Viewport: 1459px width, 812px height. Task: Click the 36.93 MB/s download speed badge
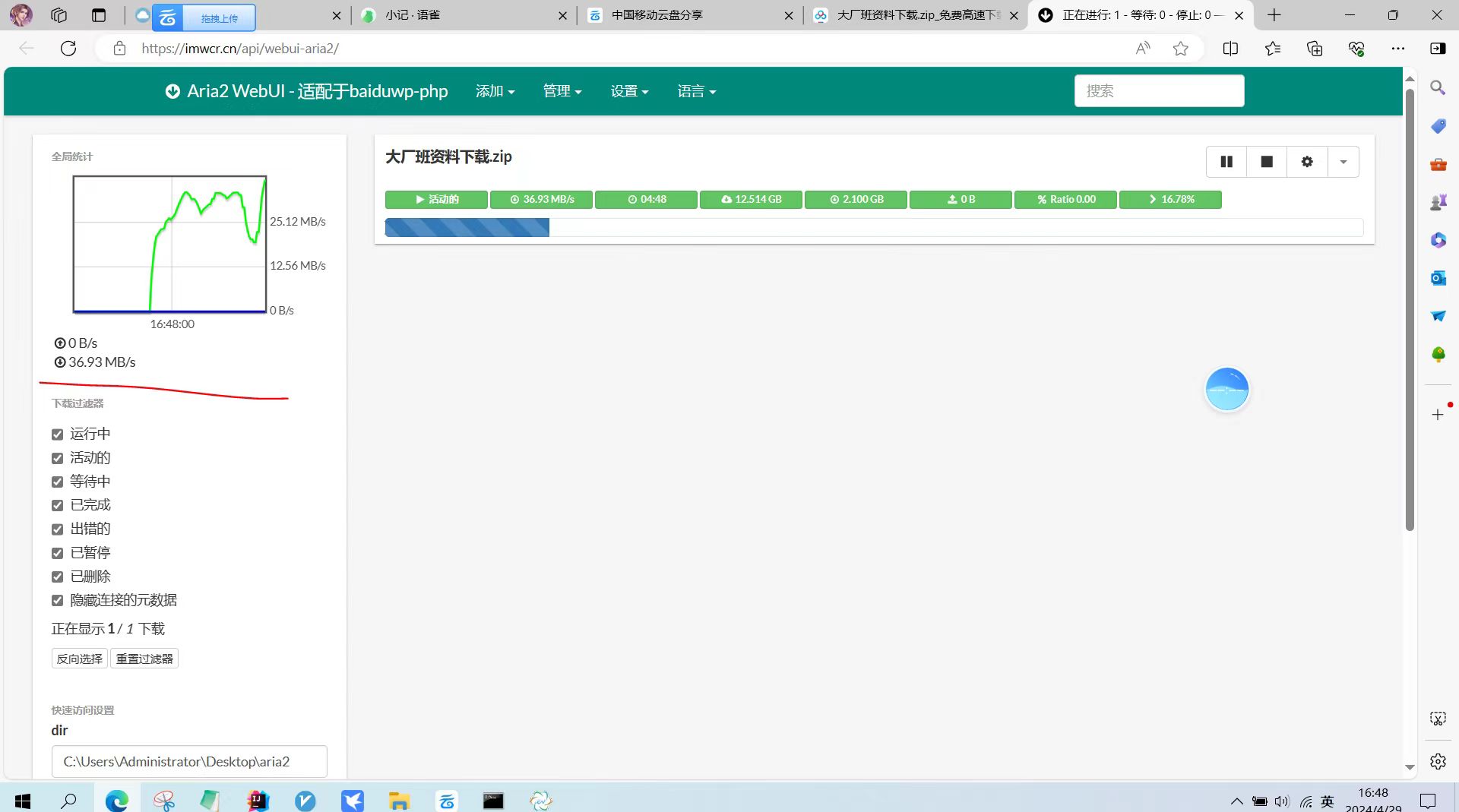(x=541, y=199)
